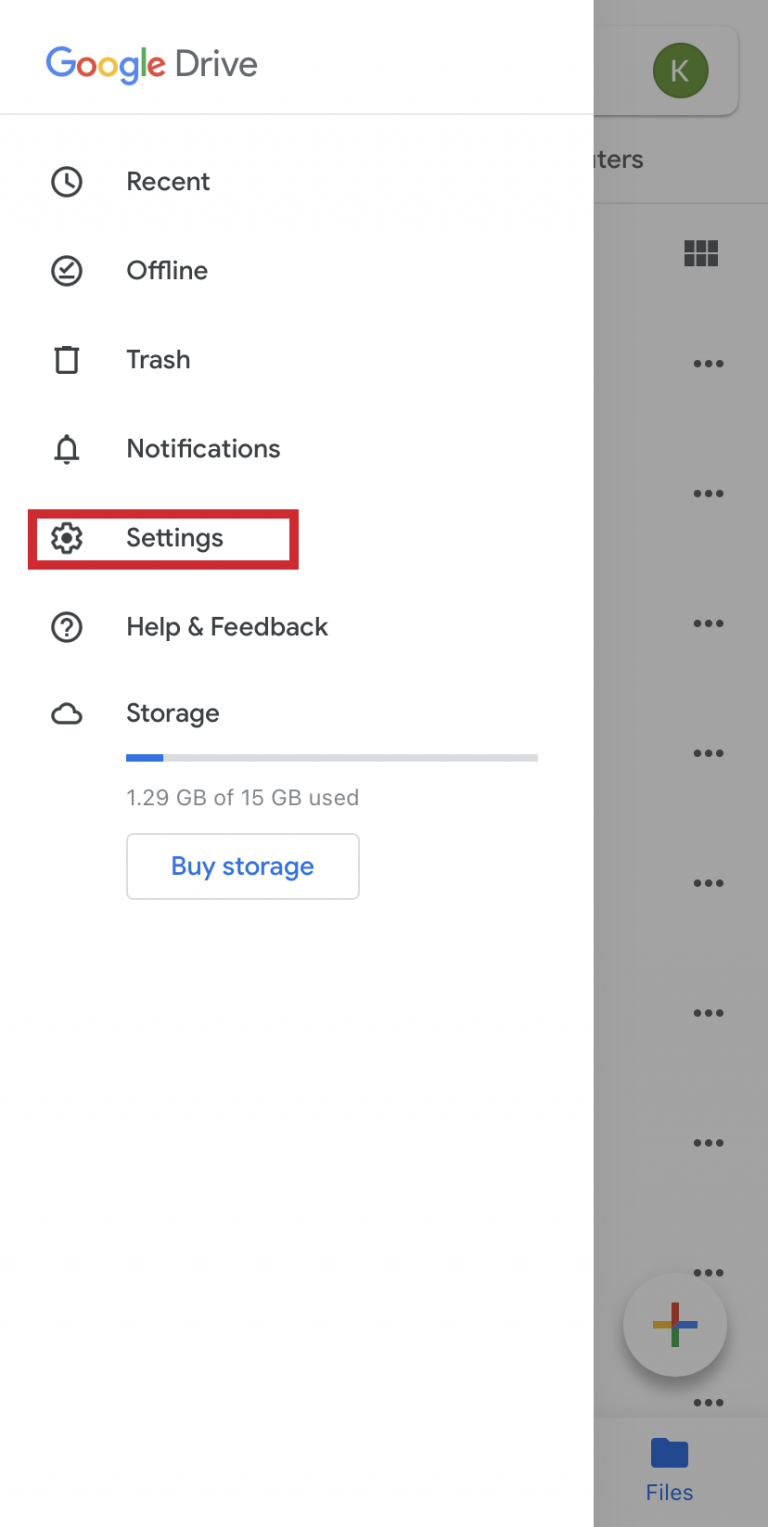The width and height of the screenshot is (768, 1527).
Task: Switch to grid view layout
Action: [x=701, y=253]
